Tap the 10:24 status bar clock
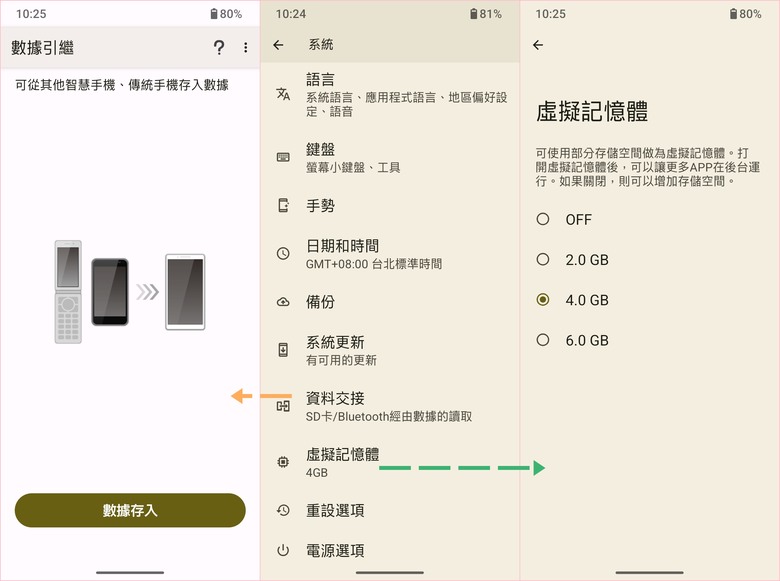780x581 pixels. (291, 14)
